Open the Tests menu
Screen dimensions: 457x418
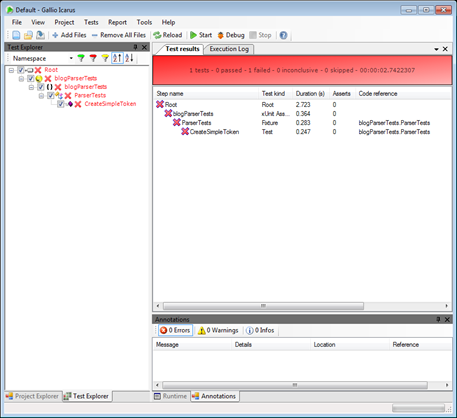(91, 22)
